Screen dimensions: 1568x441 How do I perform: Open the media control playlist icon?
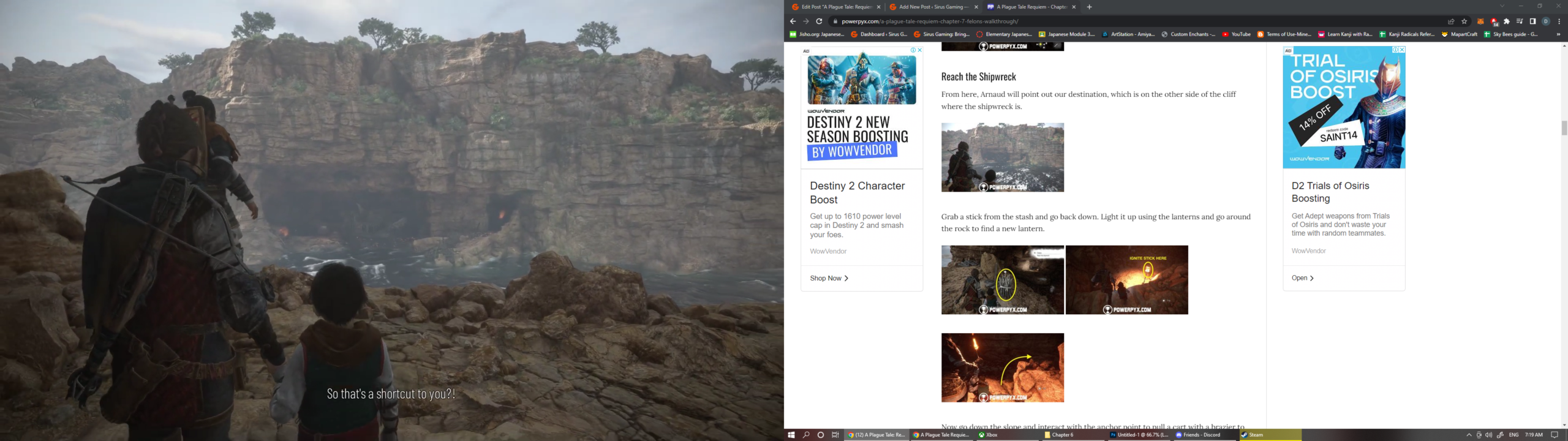point(1520,21)
